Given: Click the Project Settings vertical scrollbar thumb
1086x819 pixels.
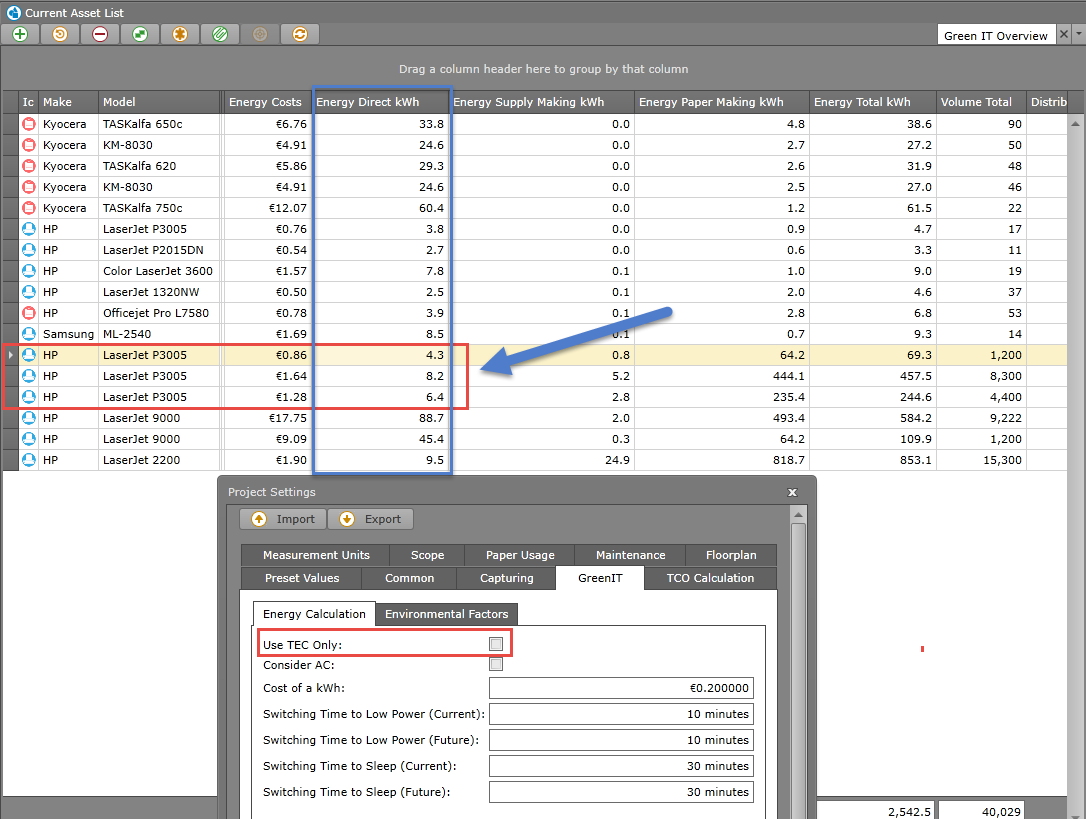Looking at the screenshot, I should (798, 671).
